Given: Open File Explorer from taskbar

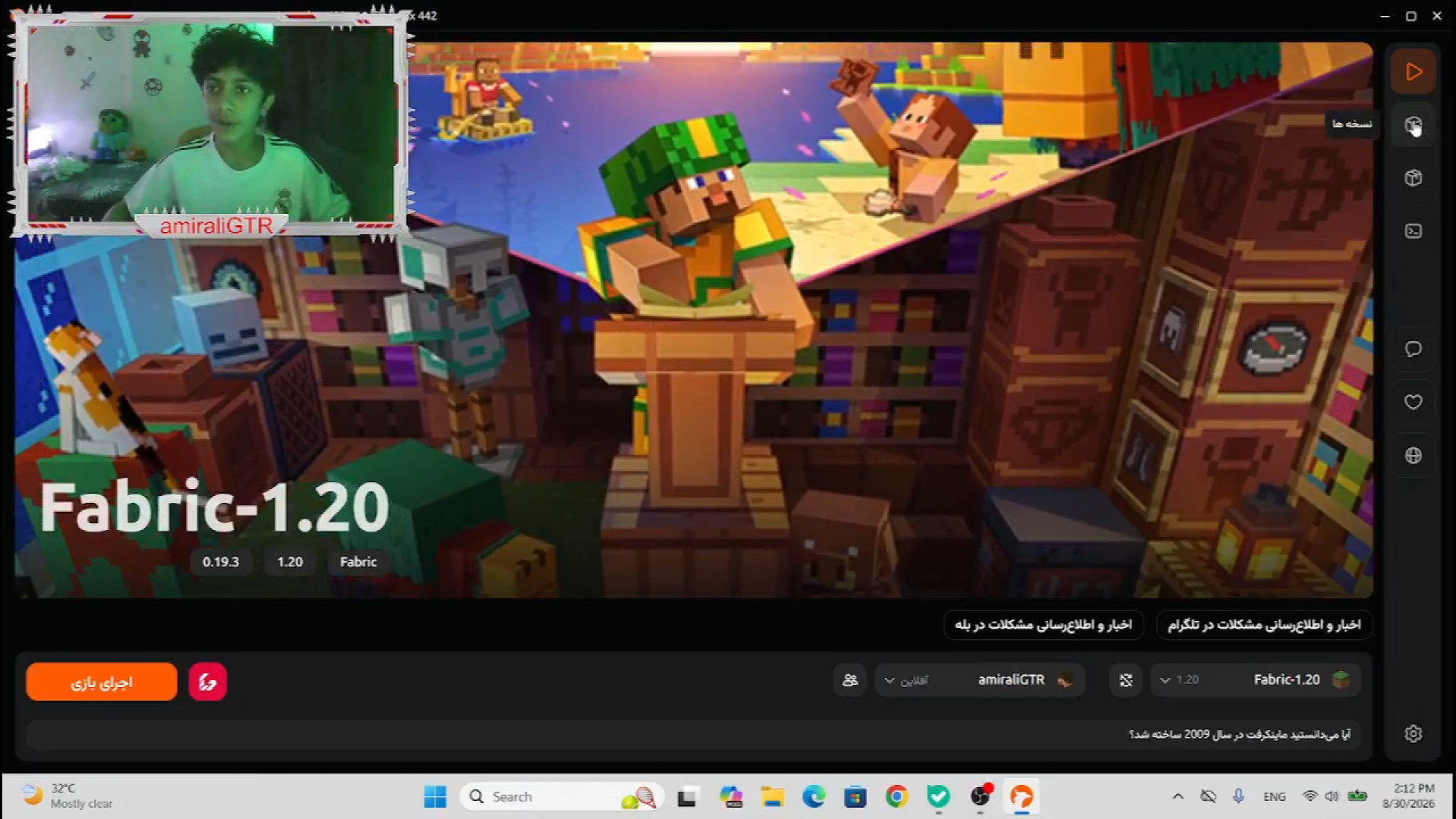Looking at the screenshot, I should [x=773, y=796].
